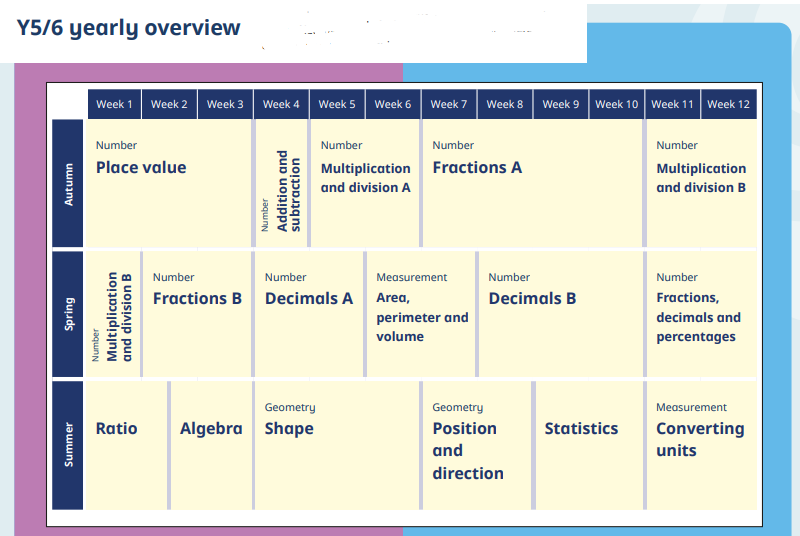
Task: Open the Addition and subtraction block
Action: click(282, 184)
